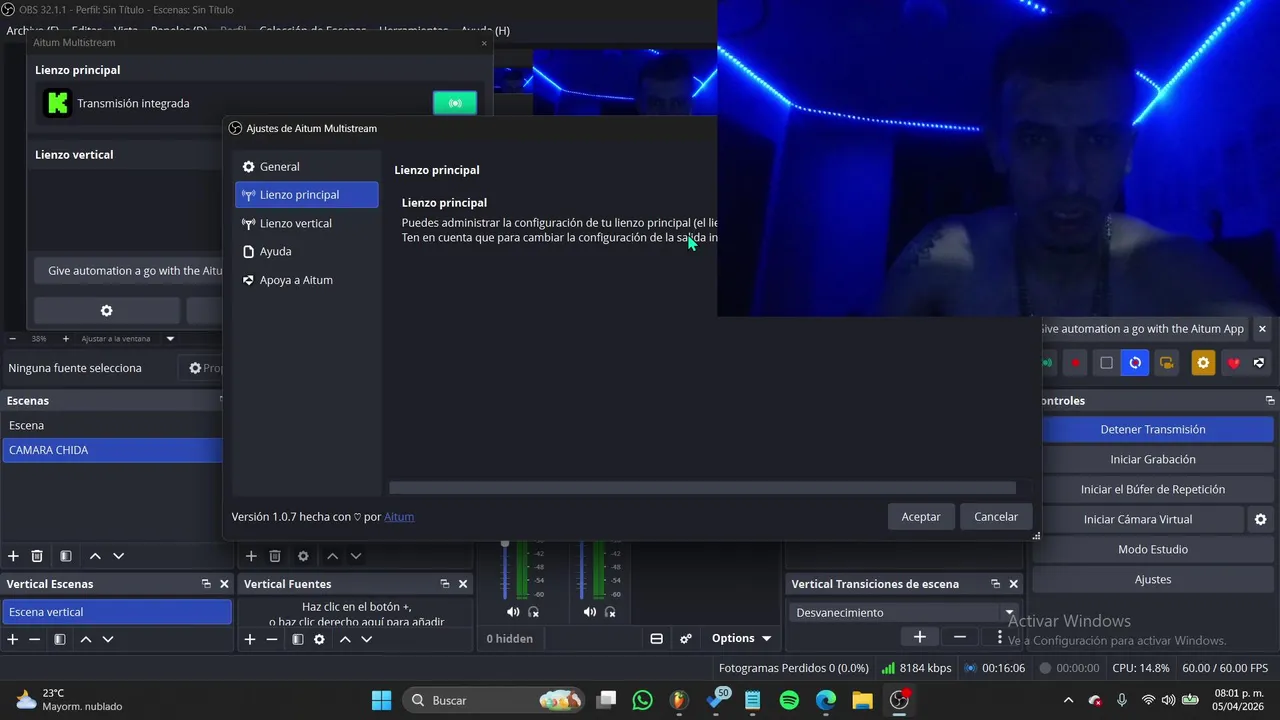Toggle the Kick stream button in Aitum Multistream
This screenshot has width=1280, height=720.
coord(455,103)
